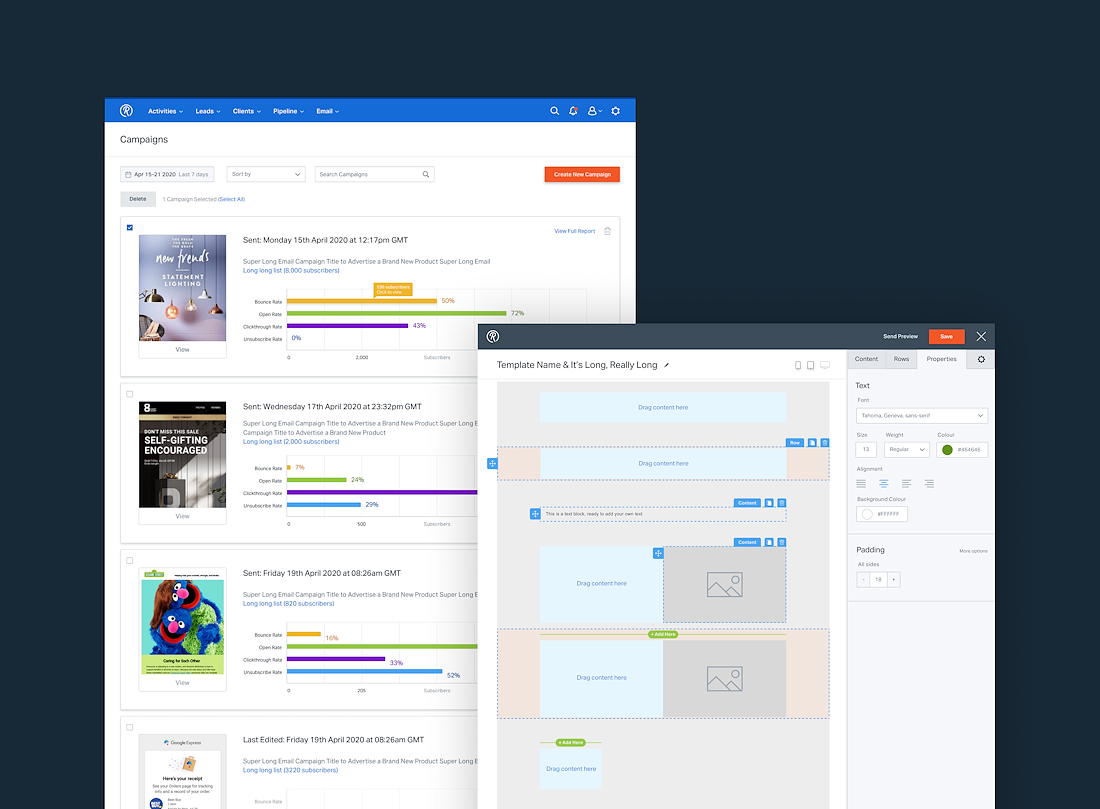Check the Wednesday 17th April campaign checkbox
Viewport: 1100px width, 809px height.
pos(130,394)
